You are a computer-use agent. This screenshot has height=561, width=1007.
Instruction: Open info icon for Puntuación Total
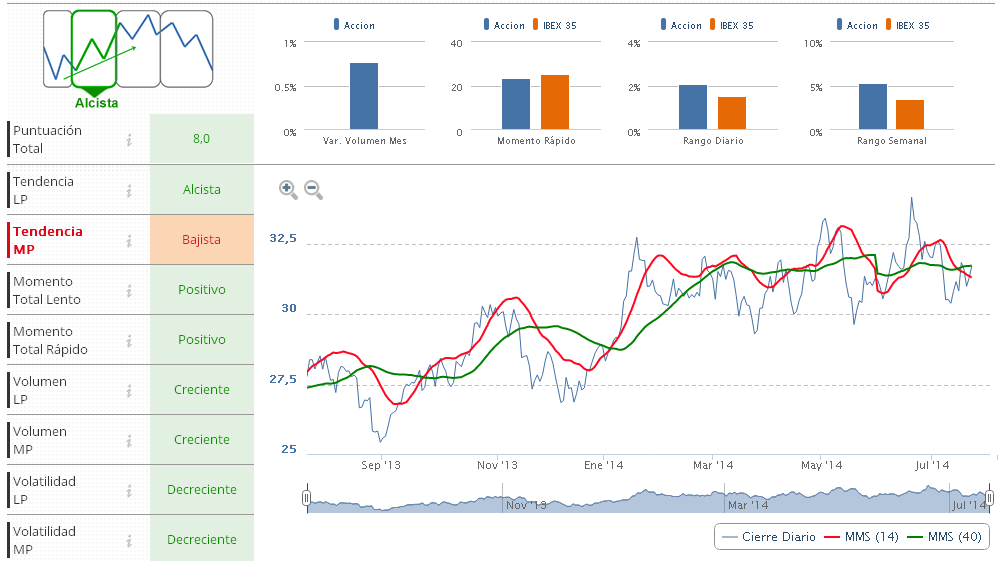[x=129, y=140]
